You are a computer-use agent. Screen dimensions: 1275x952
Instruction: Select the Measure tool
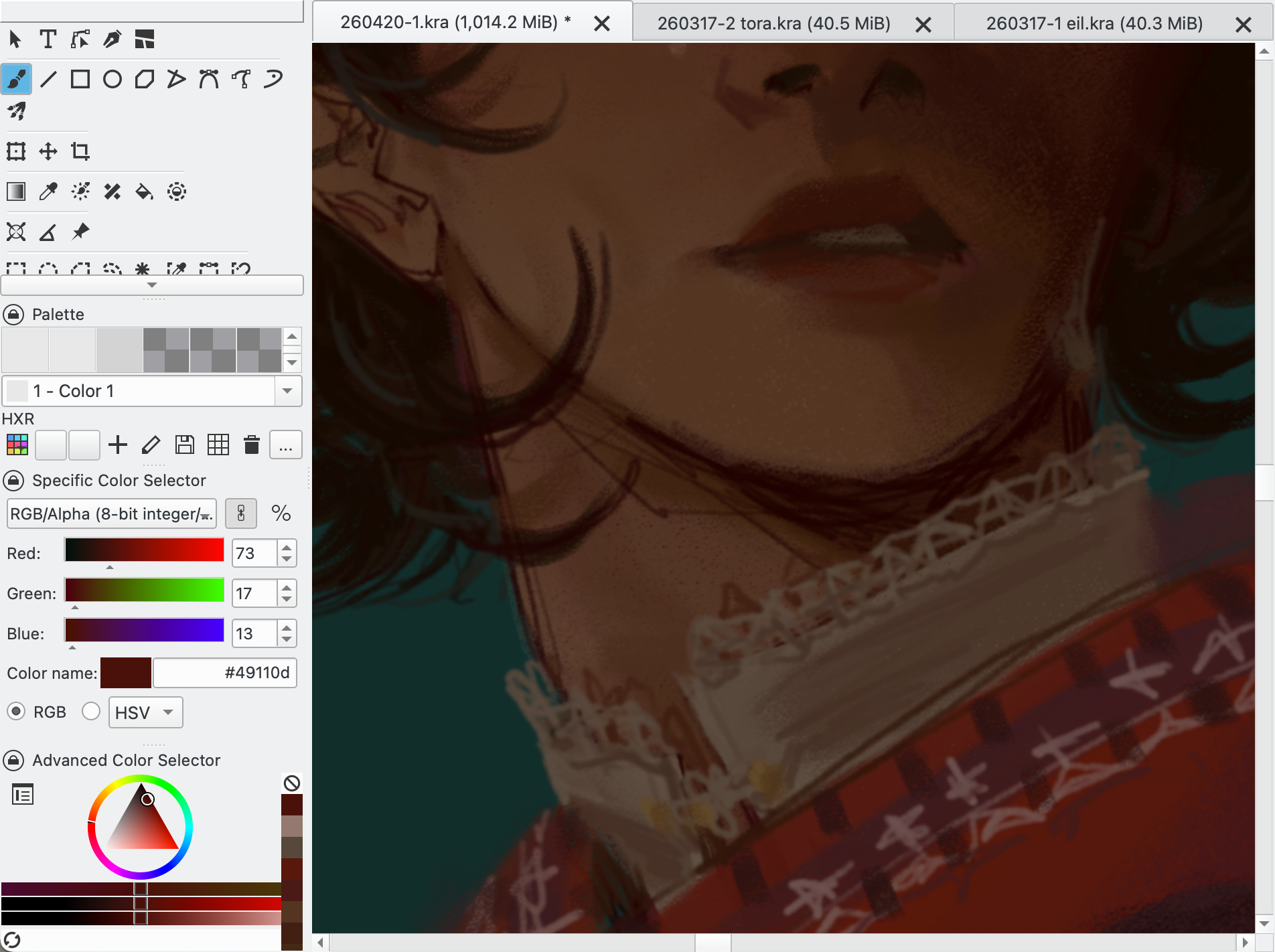coord(48,232)
